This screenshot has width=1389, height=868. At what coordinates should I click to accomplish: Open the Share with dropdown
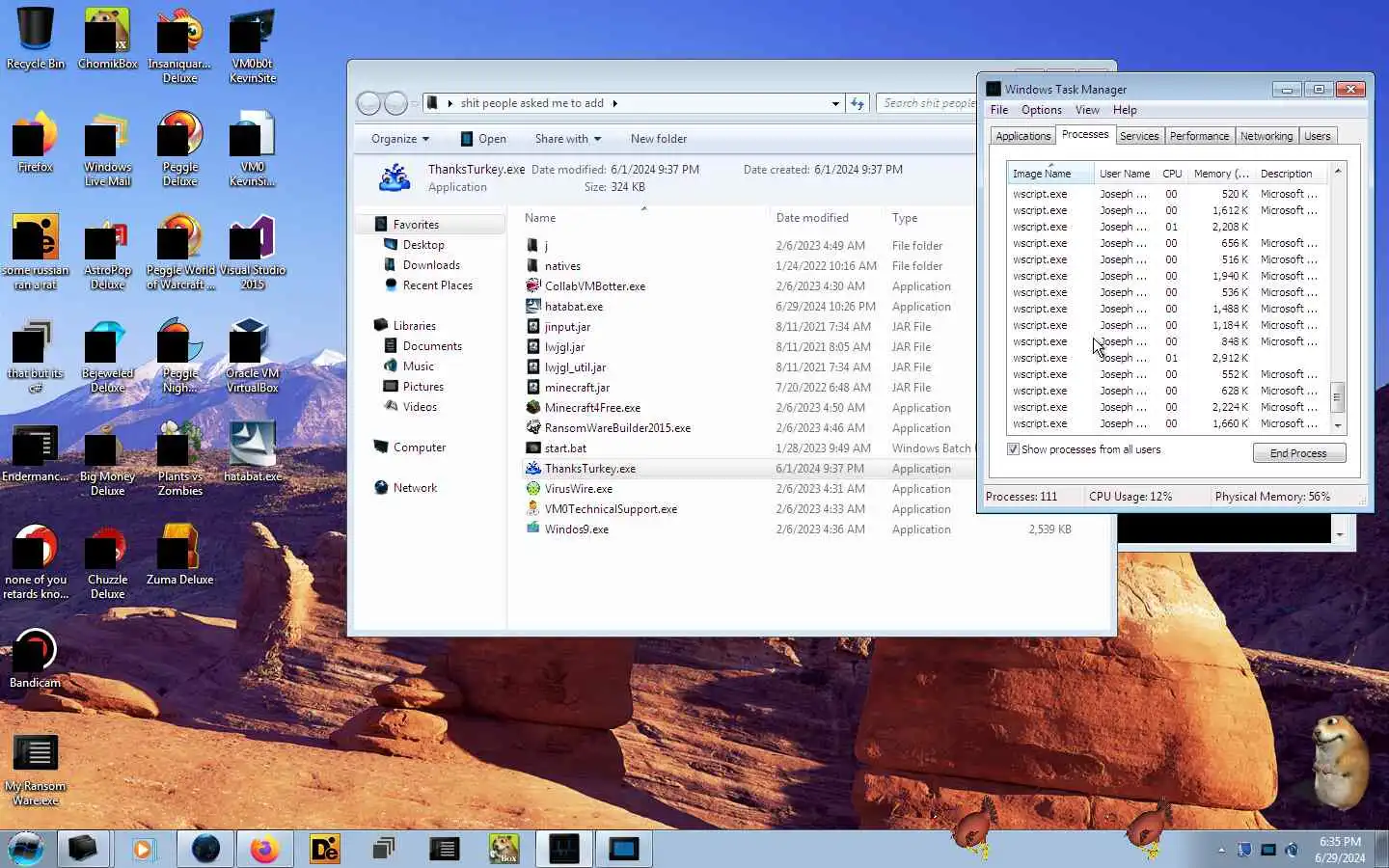[x=568, y=139]
